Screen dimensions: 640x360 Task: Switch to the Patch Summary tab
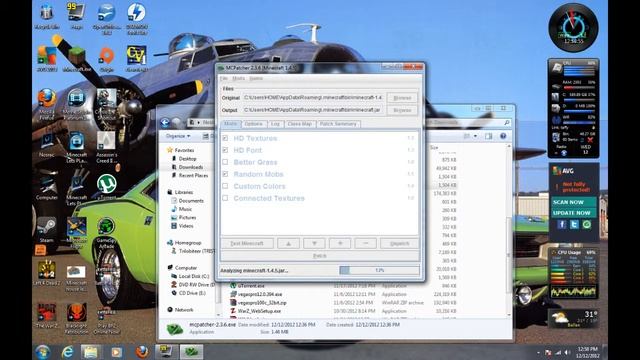(x=338, y=124)
